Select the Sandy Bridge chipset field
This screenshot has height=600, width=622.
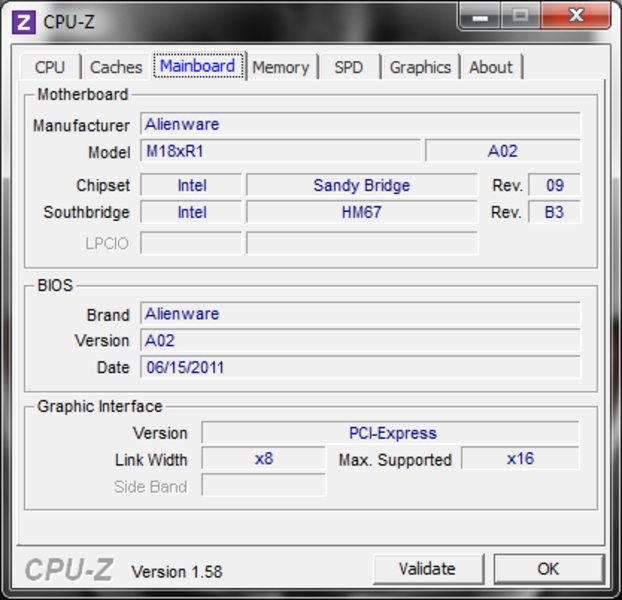tap(362, 185)
